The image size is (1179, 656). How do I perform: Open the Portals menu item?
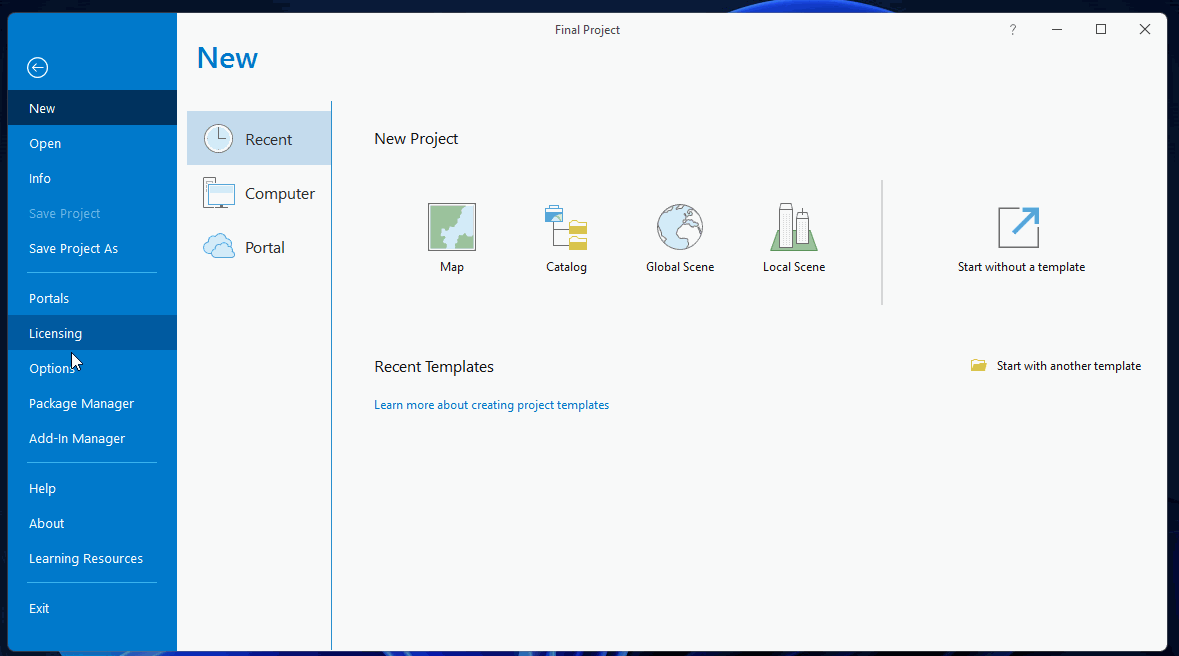(49, 298)
